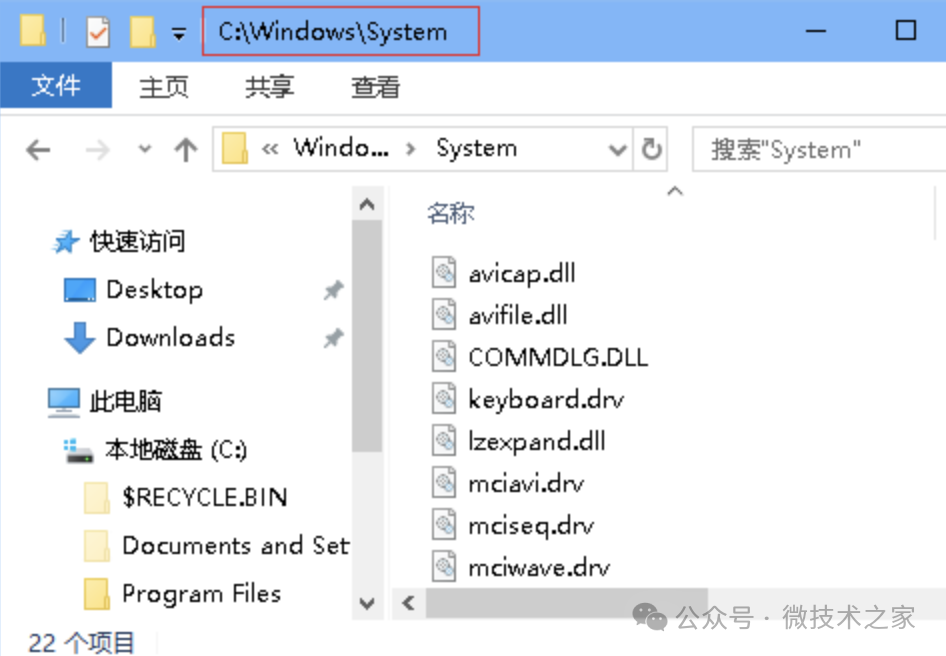Open Documents and Settings folder in tree

point(235,546)
